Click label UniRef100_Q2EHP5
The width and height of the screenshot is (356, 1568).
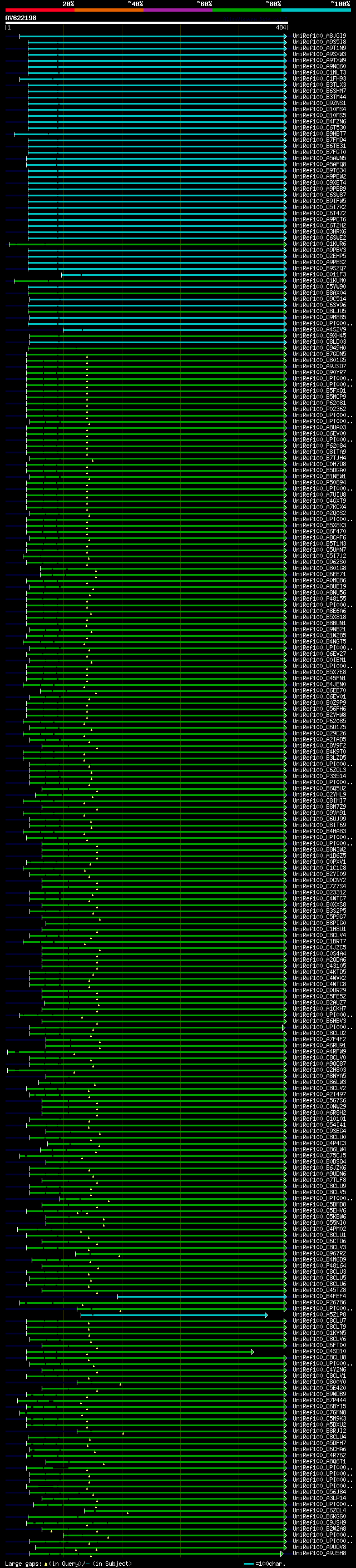(319, 256)
